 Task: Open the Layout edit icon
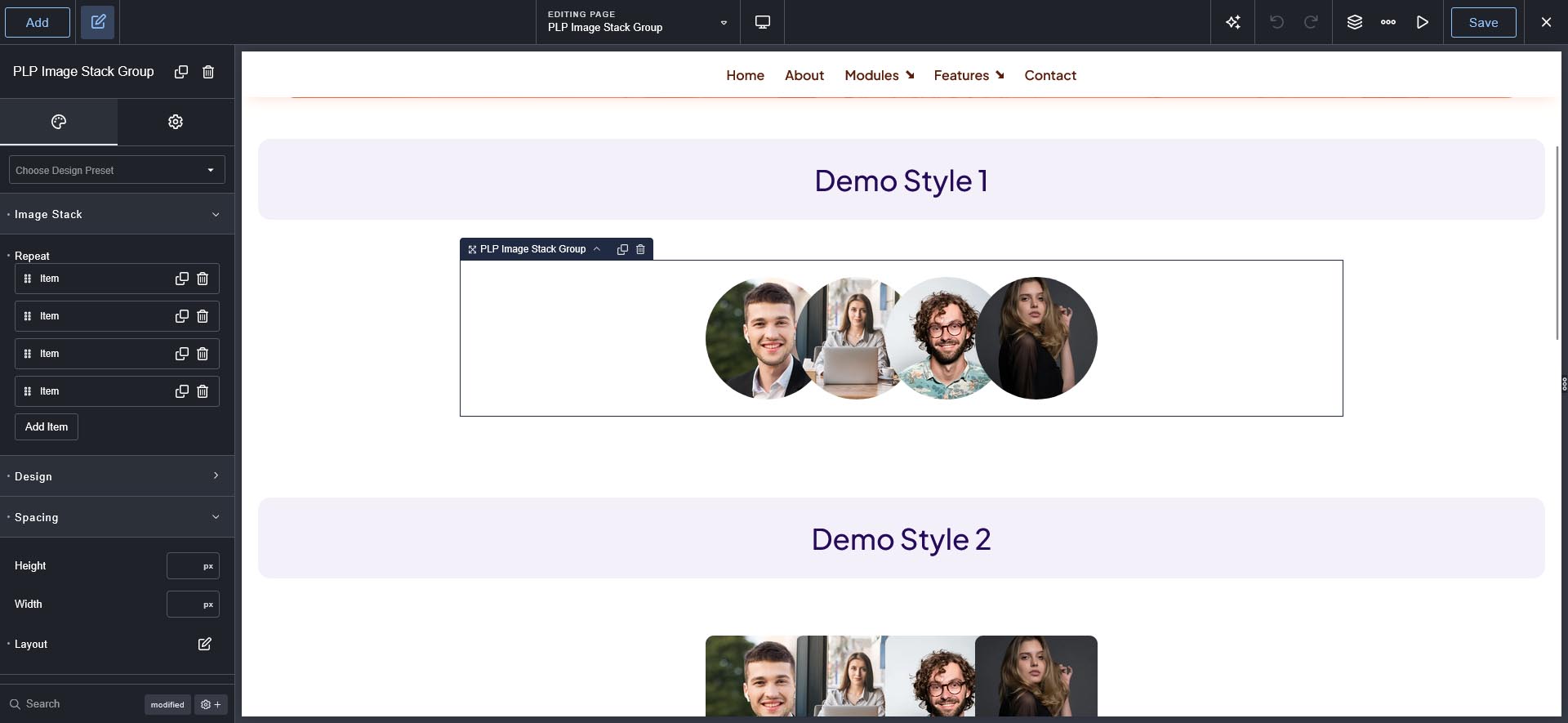(x=204, y=644)
